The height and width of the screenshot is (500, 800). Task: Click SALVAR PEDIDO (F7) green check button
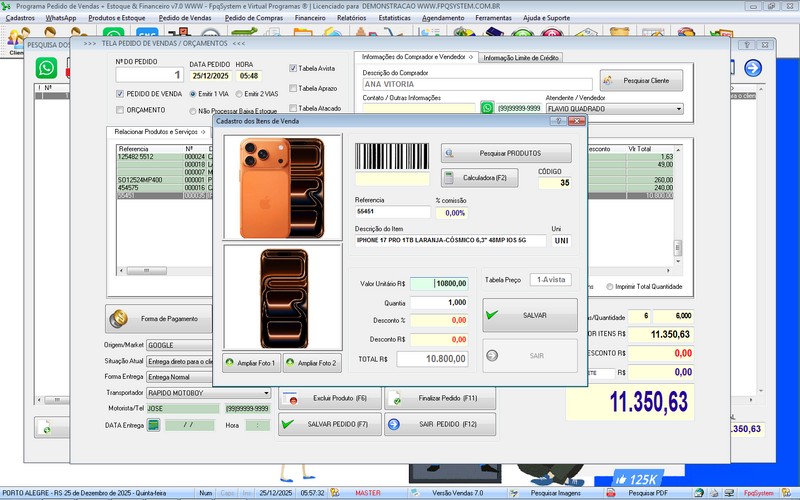coord(330,424)
